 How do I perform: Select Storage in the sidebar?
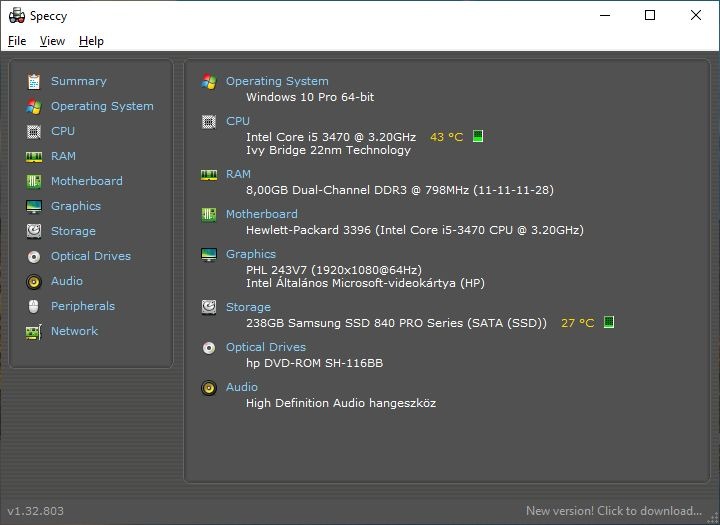[x=73, y=231]
